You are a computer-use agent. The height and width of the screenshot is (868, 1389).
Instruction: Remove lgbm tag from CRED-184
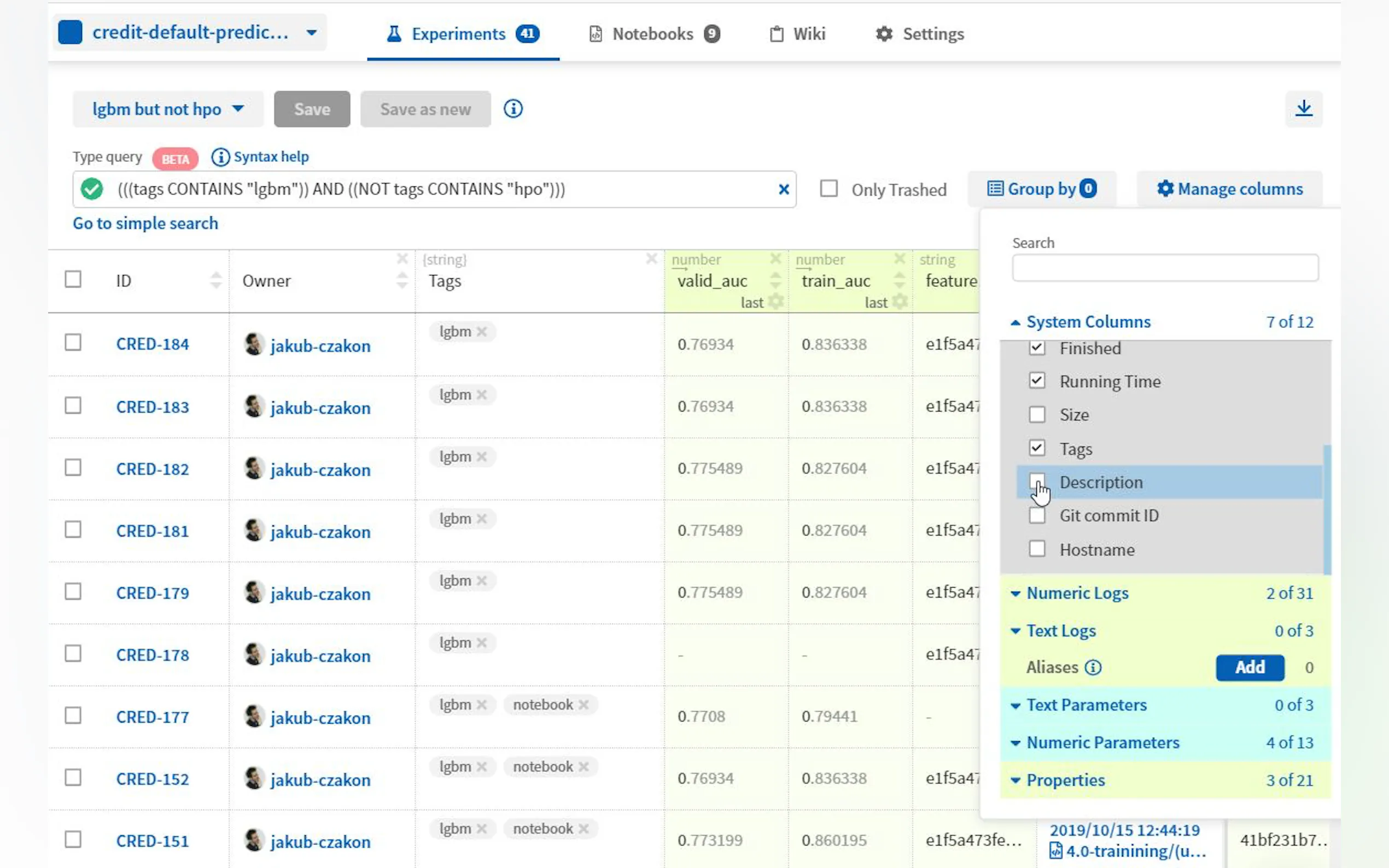coord(482,332)
